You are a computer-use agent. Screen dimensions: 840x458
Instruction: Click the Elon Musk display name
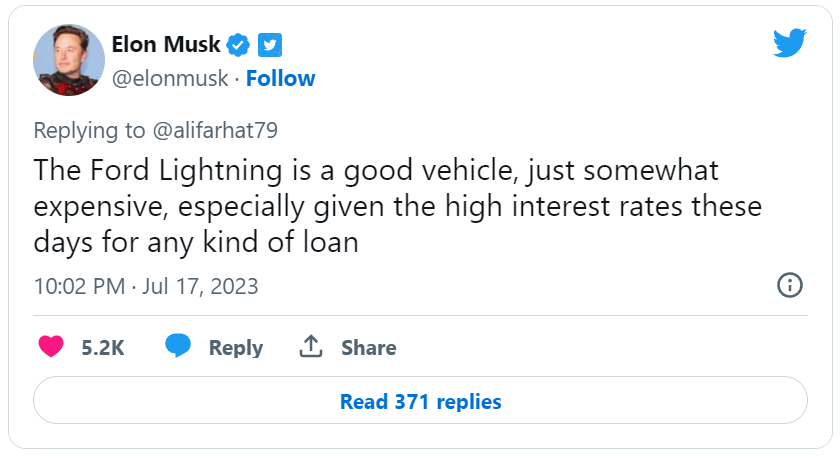pos(166,44)
